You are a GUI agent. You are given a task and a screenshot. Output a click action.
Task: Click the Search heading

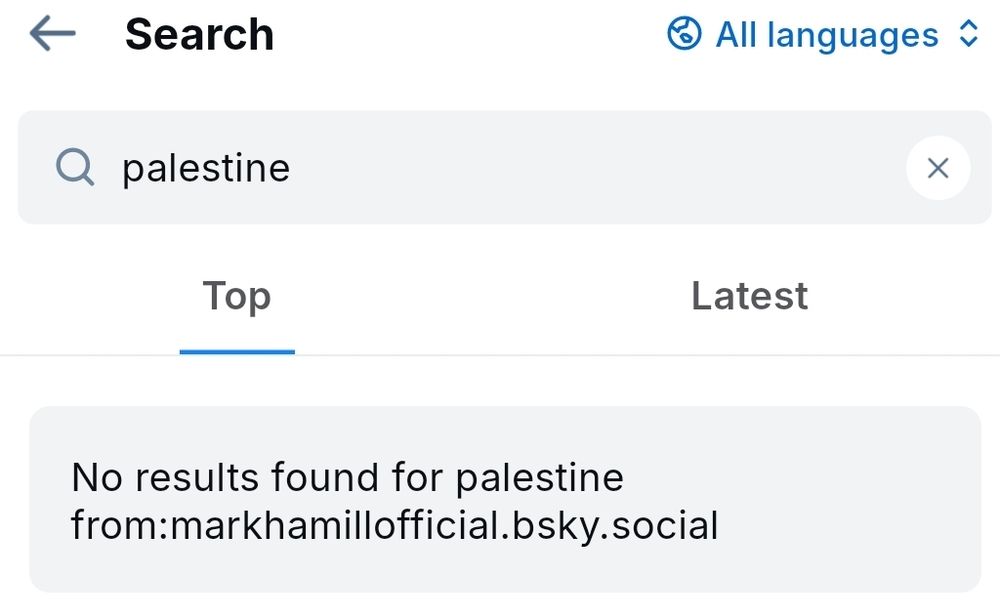[199, 33]
